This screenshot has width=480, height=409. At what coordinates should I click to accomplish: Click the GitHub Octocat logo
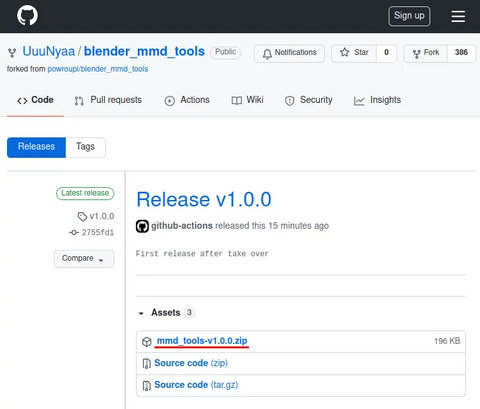point(27,15)
